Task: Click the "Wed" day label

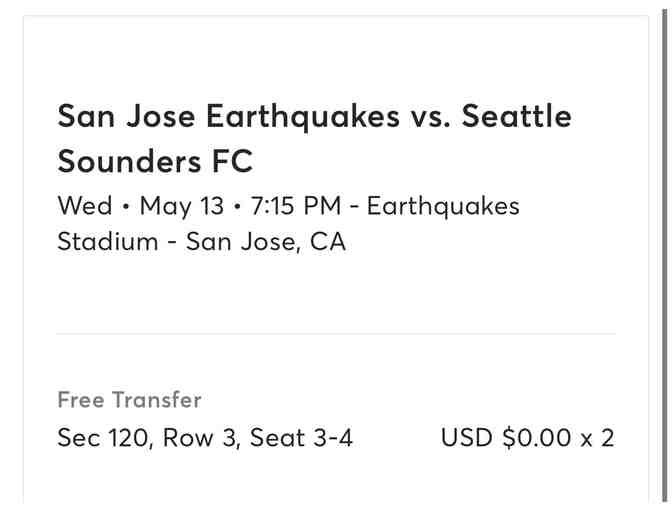Action: (x=85, y=206)
